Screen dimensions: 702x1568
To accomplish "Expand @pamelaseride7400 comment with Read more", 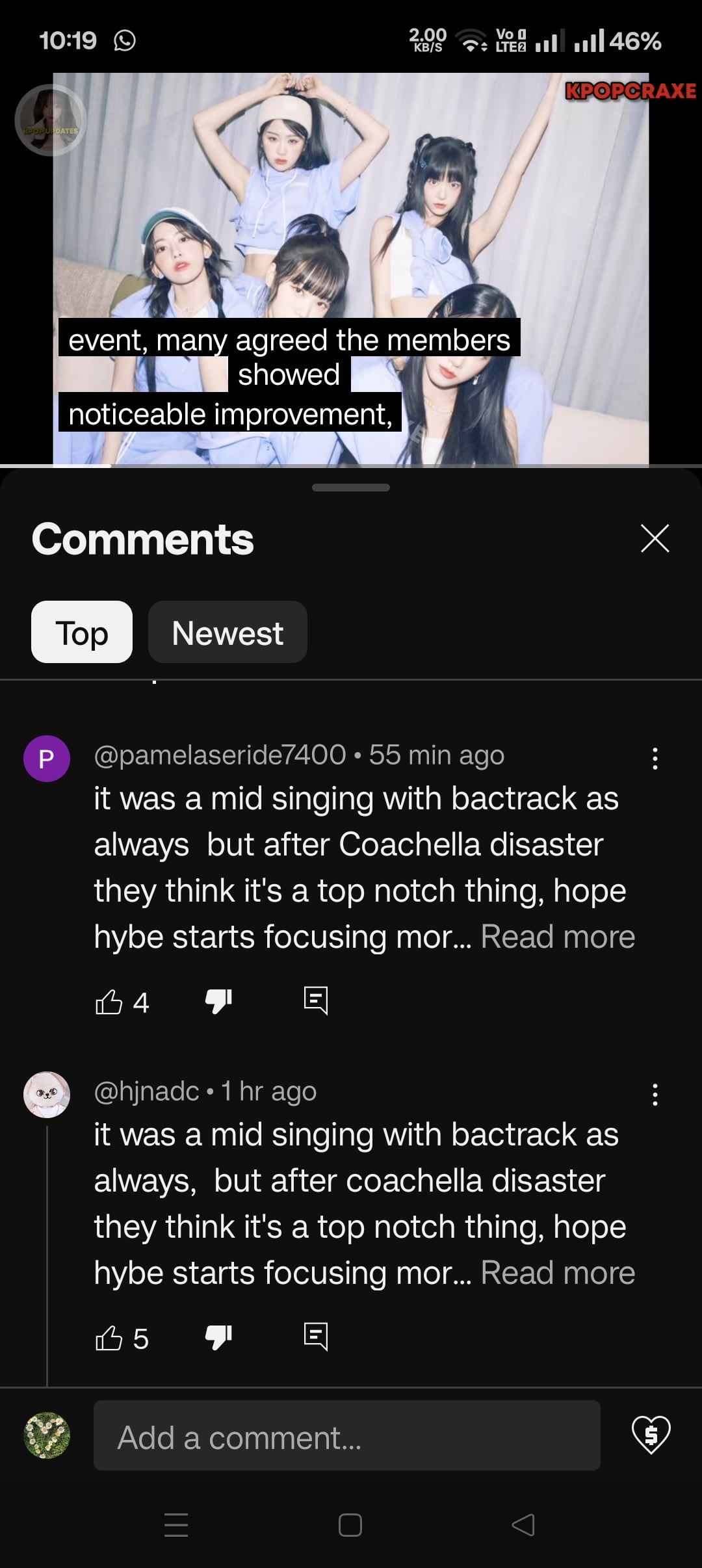I will (558, 937).
